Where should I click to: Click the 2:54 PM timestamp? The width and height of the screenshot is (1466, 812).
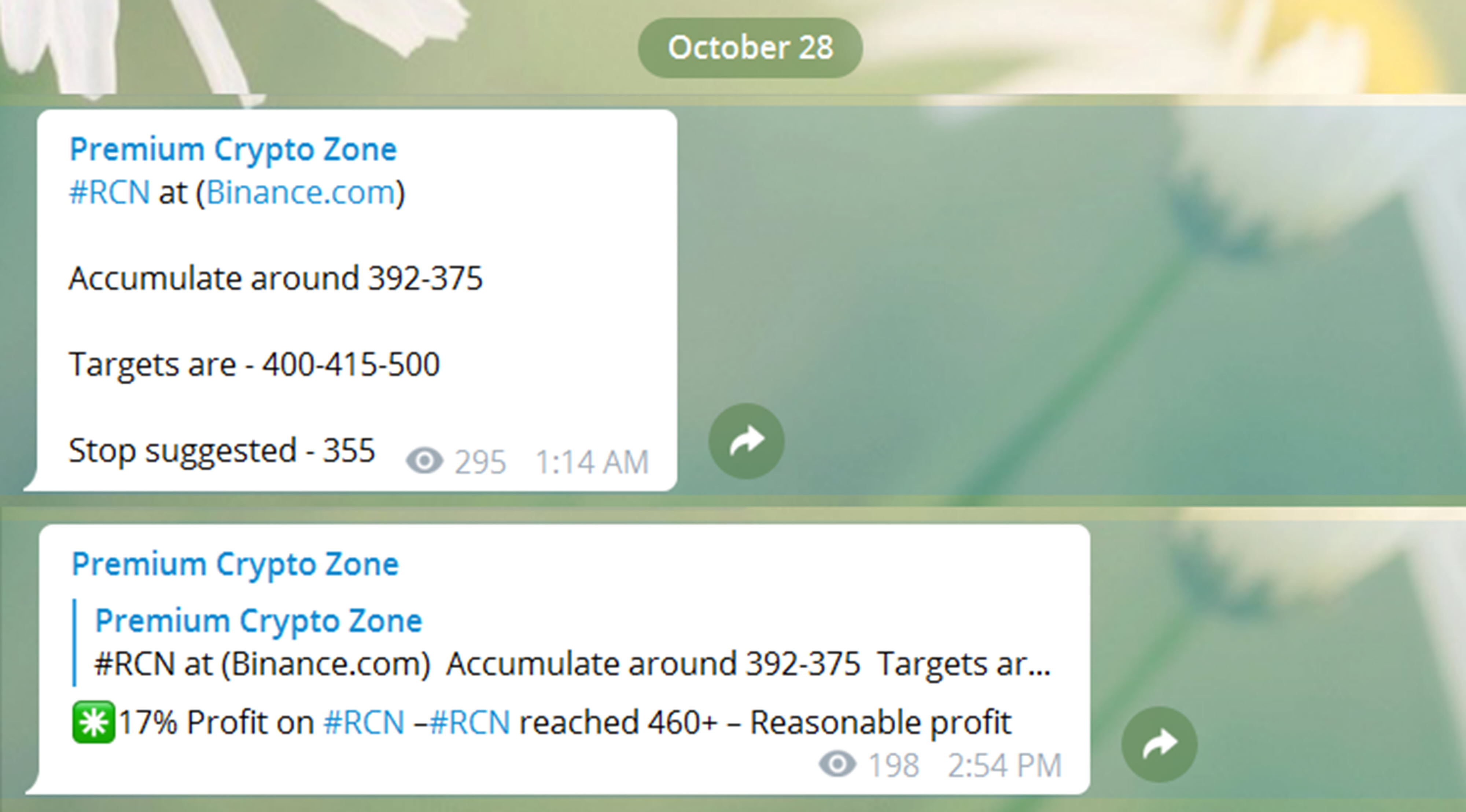(x=1005, y=765)
